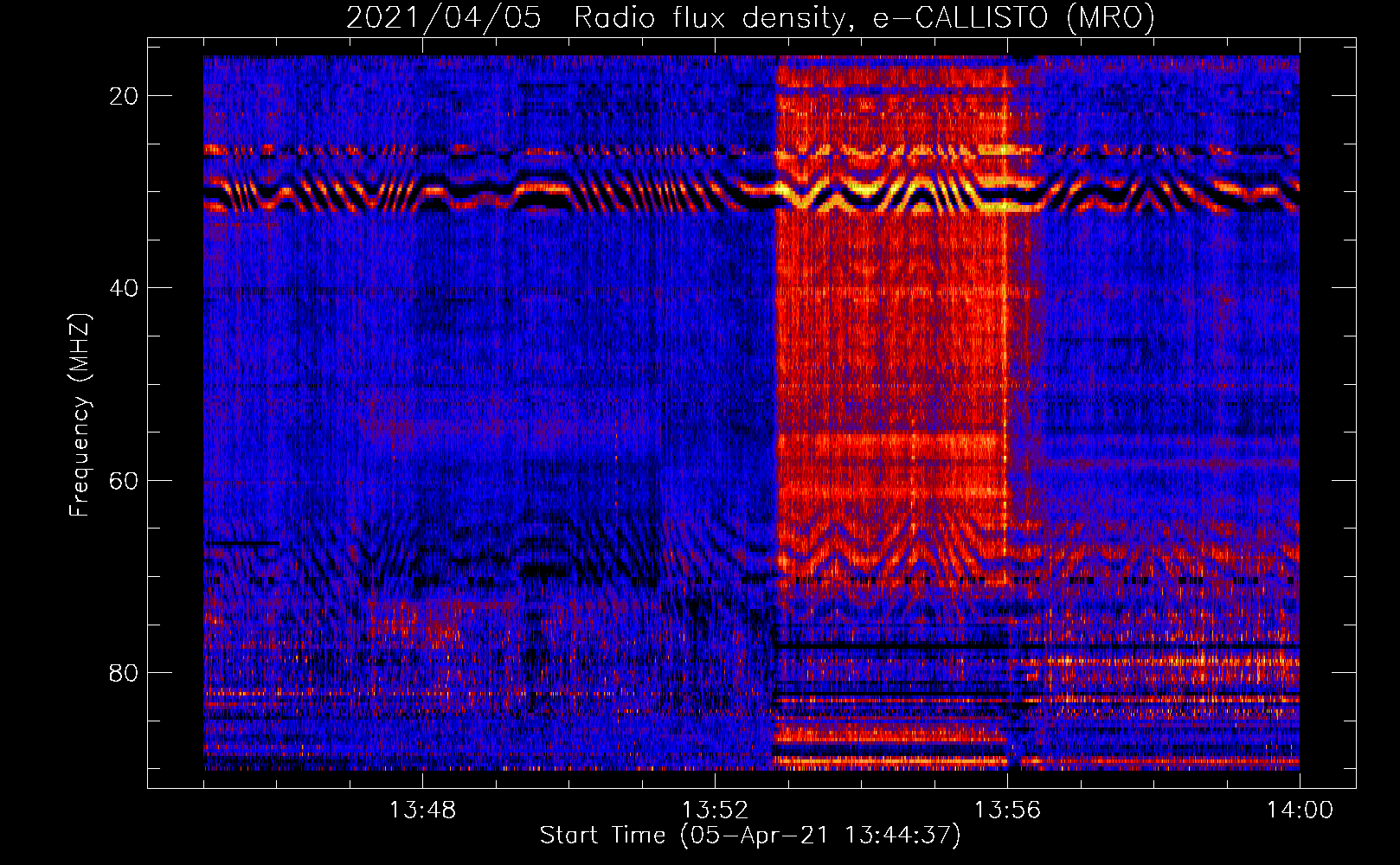Screen dimensions: 1400x865
Task: Click the plot title "2021/04/05 Radio flux density, e-CALLISTO (MRO)"
Action: 750,18
